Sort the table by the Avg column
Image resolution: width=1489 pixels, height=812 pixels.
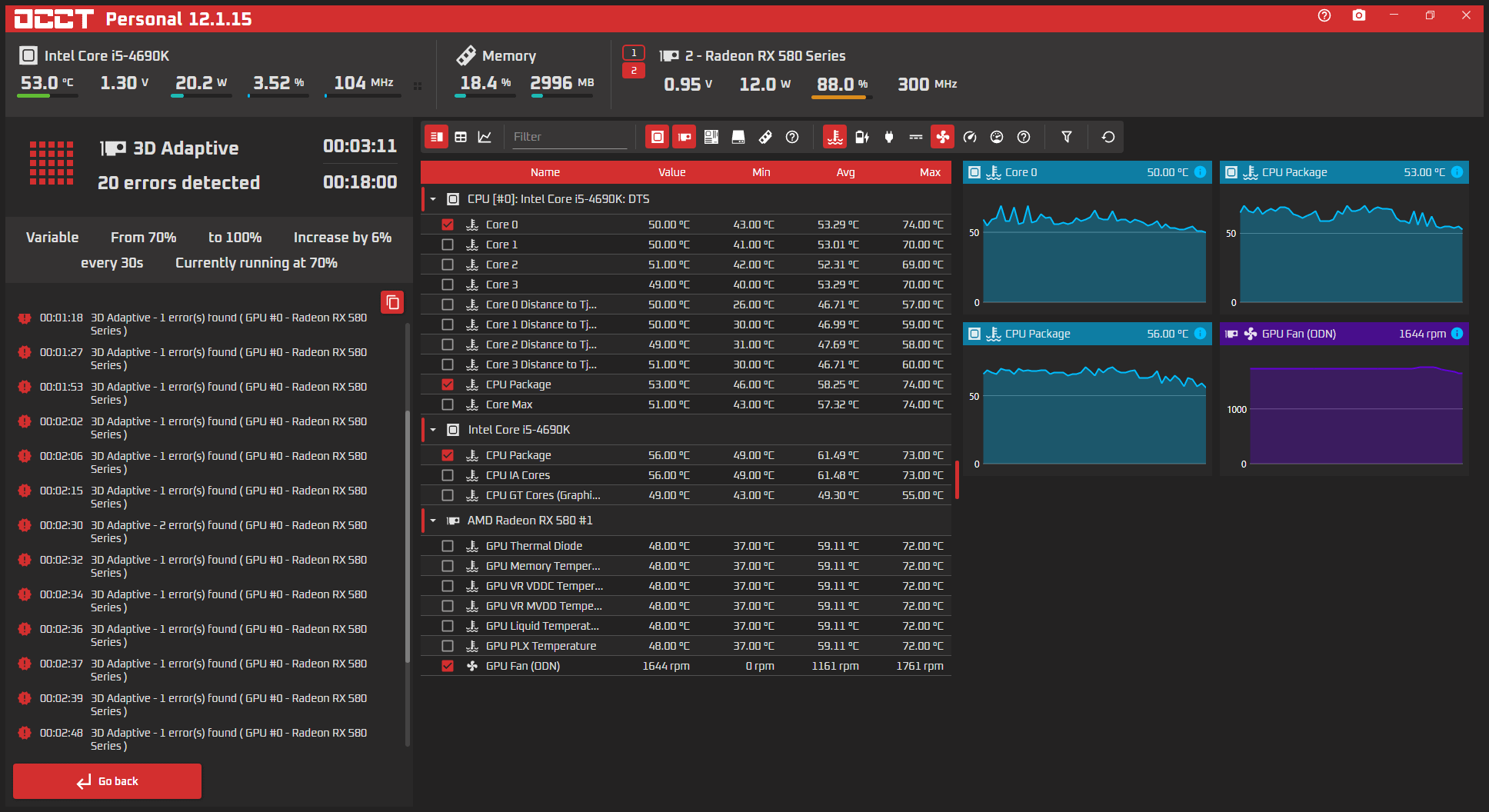(846, 172)
